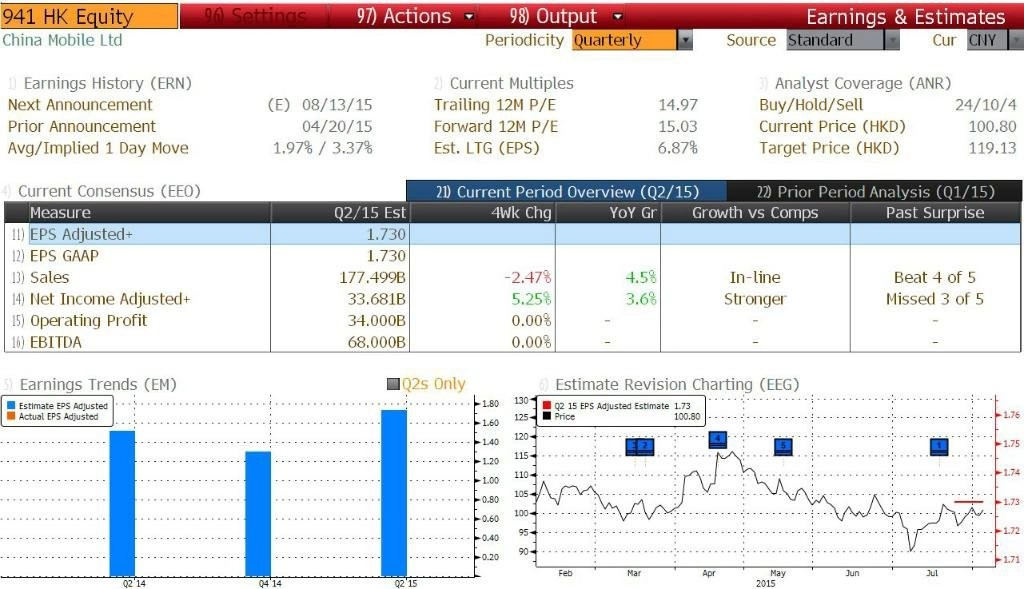
Task: Open Earnings History (ERN) section link
Action: click(107, 84)
